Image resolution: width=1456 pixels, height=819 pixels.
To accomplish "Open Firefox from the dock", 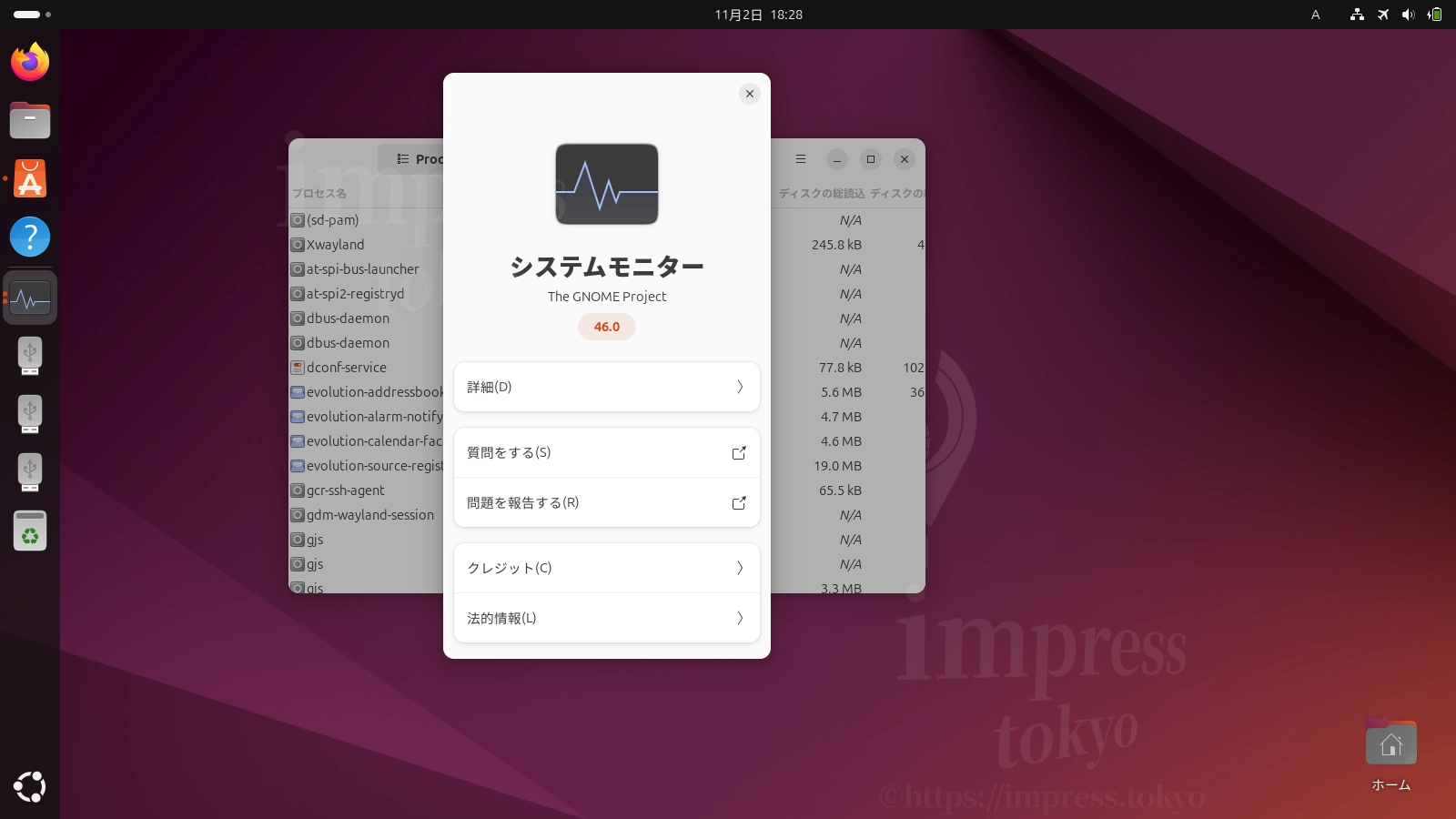I will coord(30,62).
